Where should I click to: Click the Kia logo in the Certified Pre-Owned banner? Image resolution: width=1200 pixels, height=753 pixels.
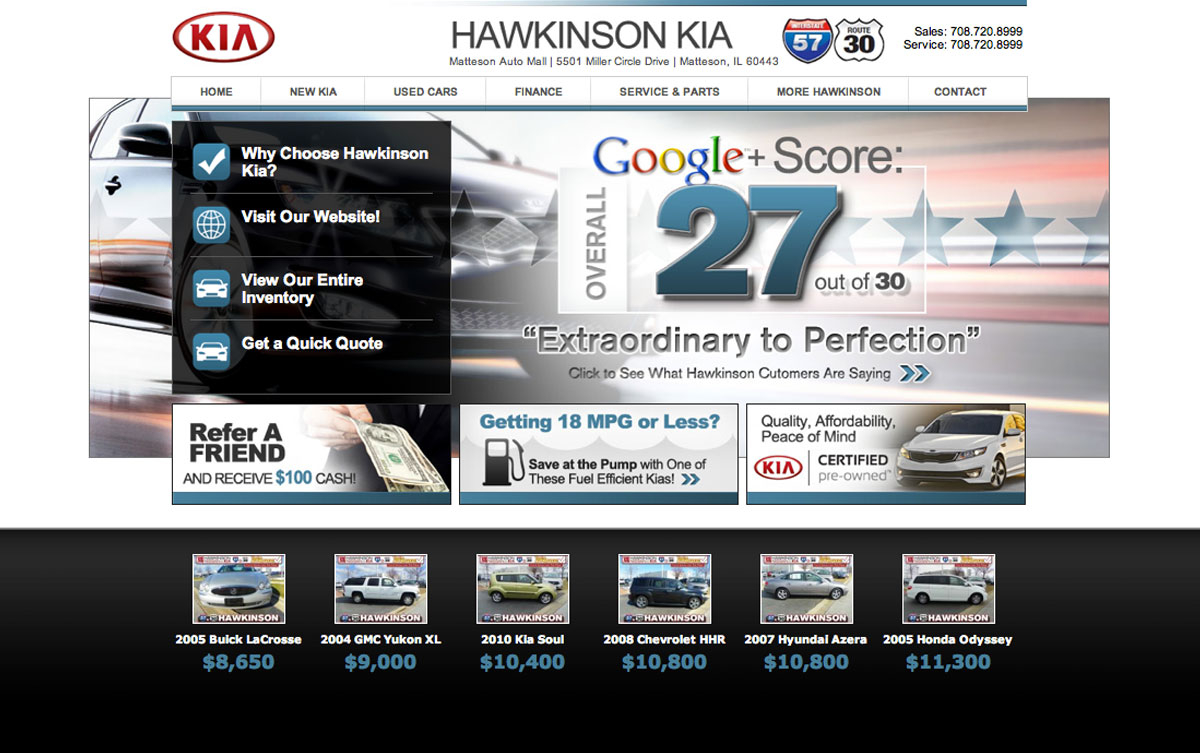779,468
